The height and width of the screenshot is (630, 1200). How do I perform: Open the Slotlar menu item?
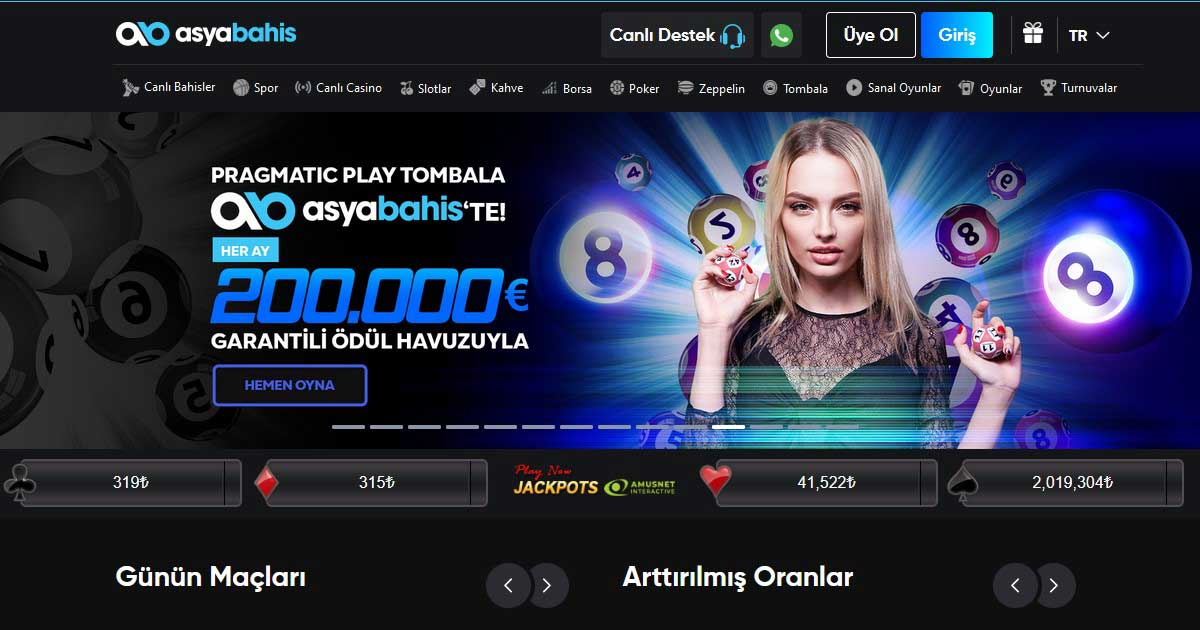pos(425,88)
